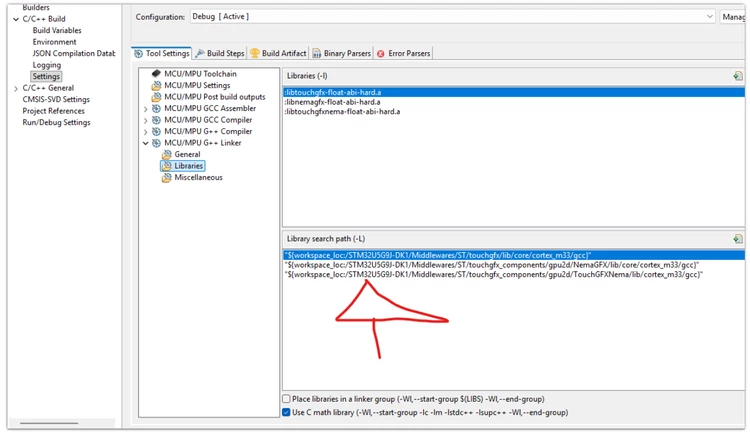Click the MCU/MPU GCC Compiler gear icon
Image resolution: width=750 pixels, height=437 pixels.
click(156, 120)
